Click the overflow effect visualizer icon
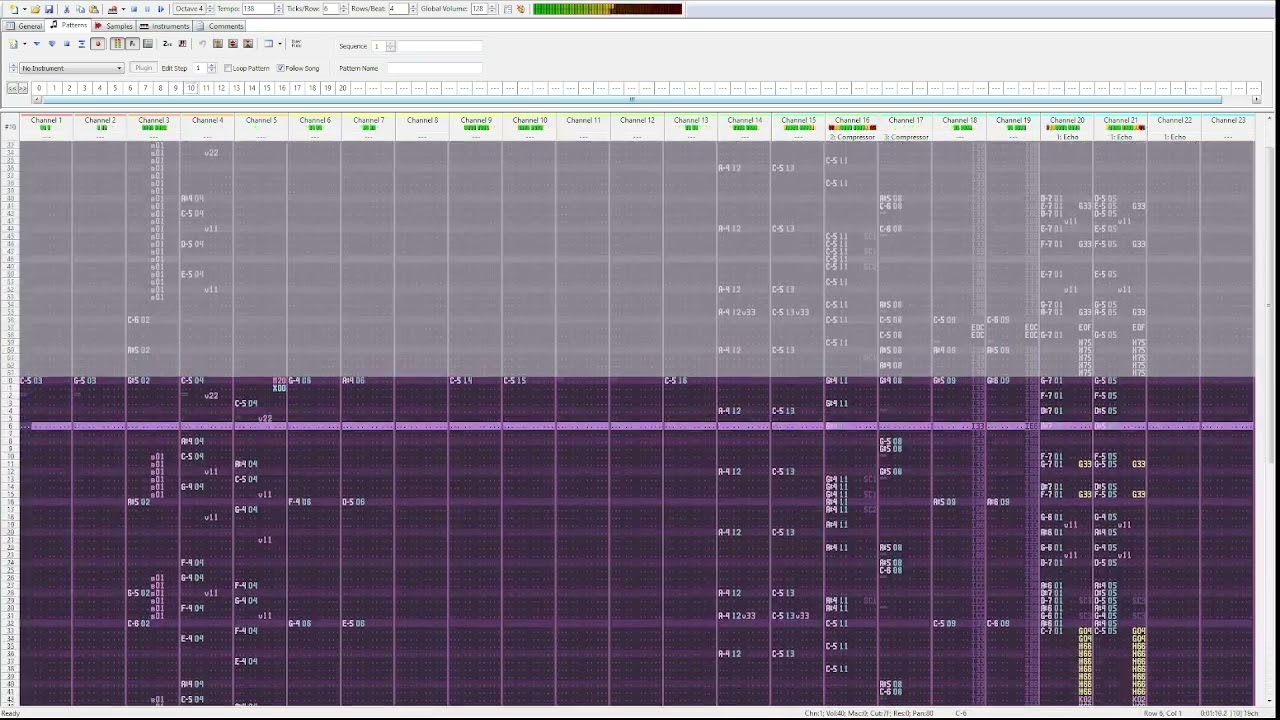The height and width of the screenshot is (720, 1280). point(296,44)
